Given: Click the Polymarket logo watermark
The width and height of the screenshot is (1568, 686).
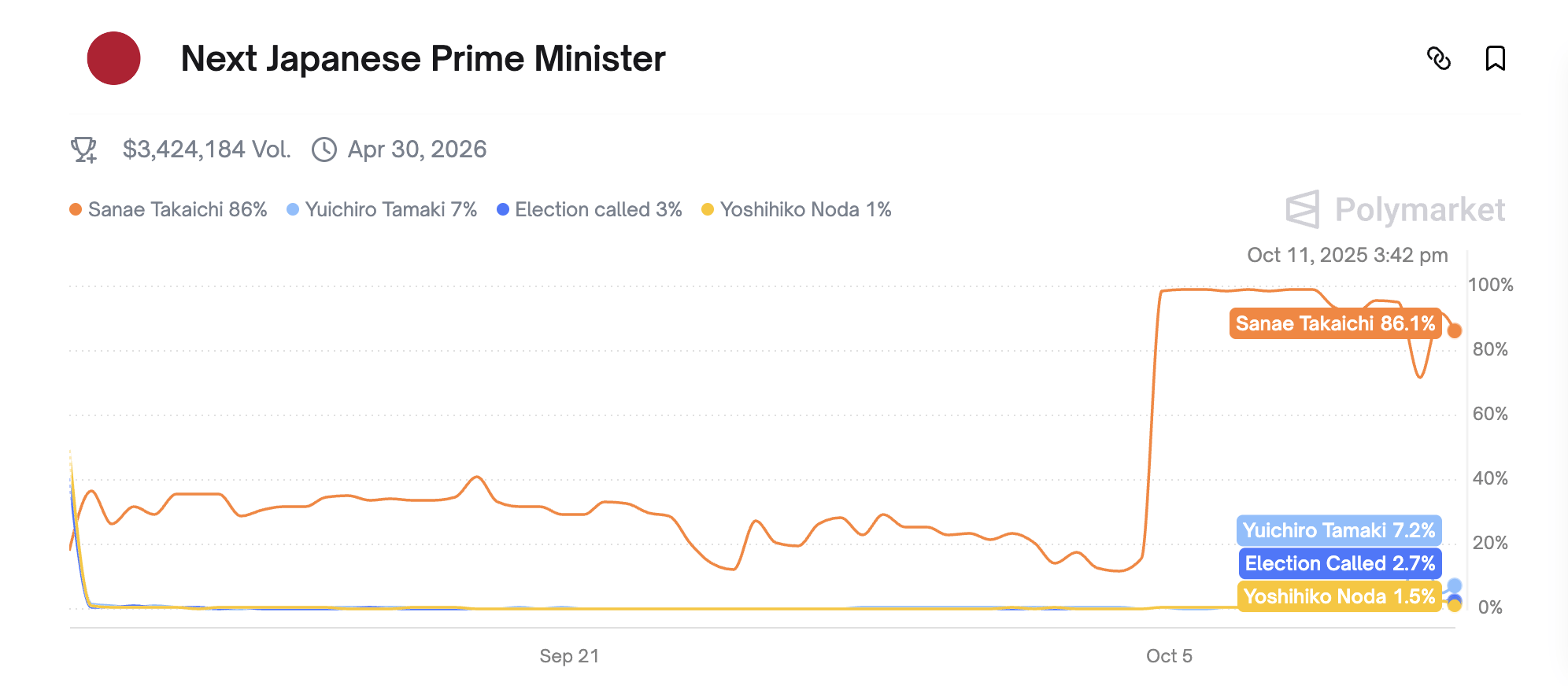Looking at the screenshot, I should coord(1395,209).
